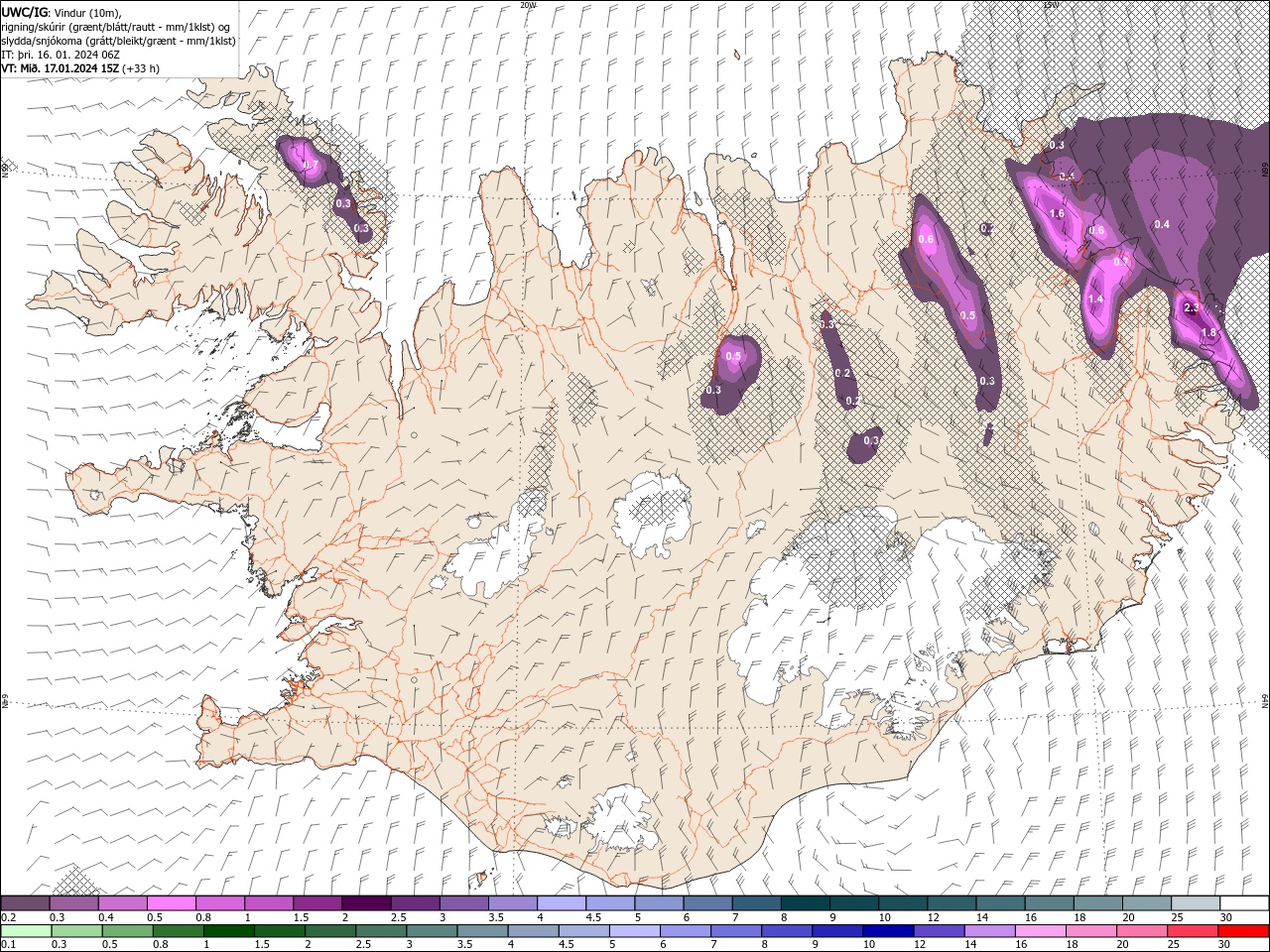1270x952 pixels.
Task: Click the UWC/IG Vindur (10m) title text
Action: point(60,12)
